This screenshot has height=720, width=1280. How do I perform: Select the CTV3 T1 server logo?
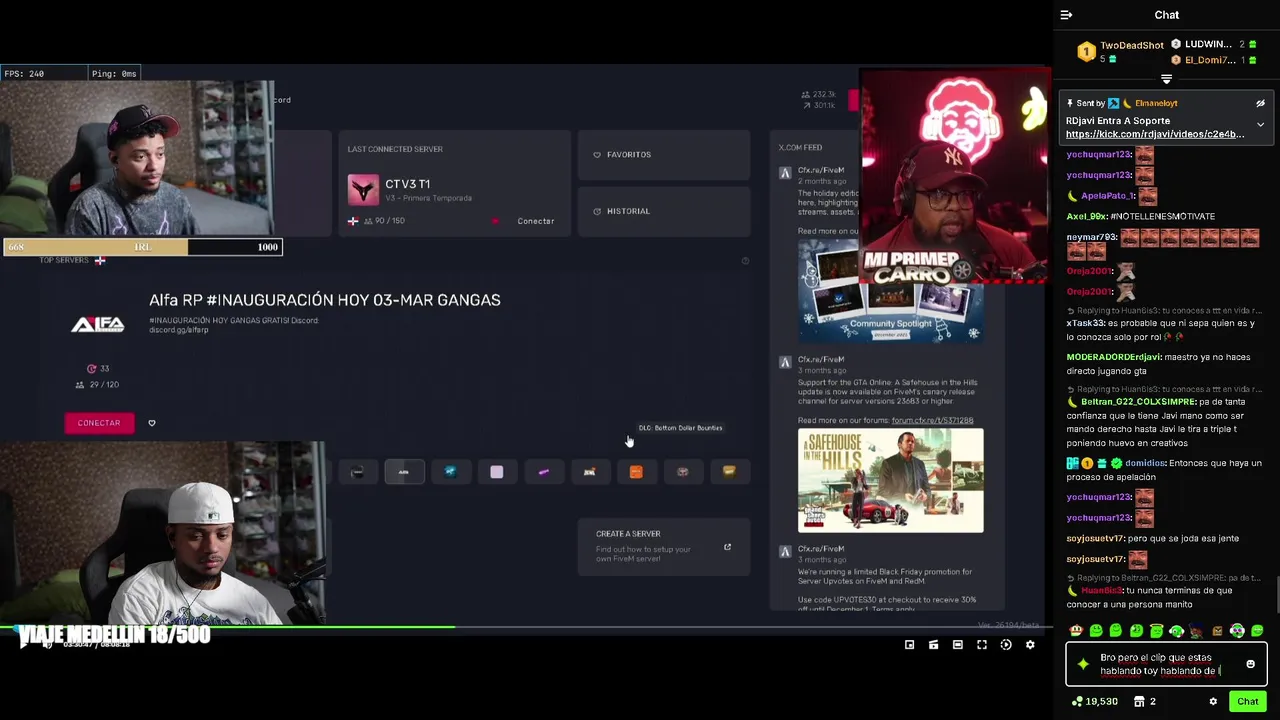coord(363,190)
